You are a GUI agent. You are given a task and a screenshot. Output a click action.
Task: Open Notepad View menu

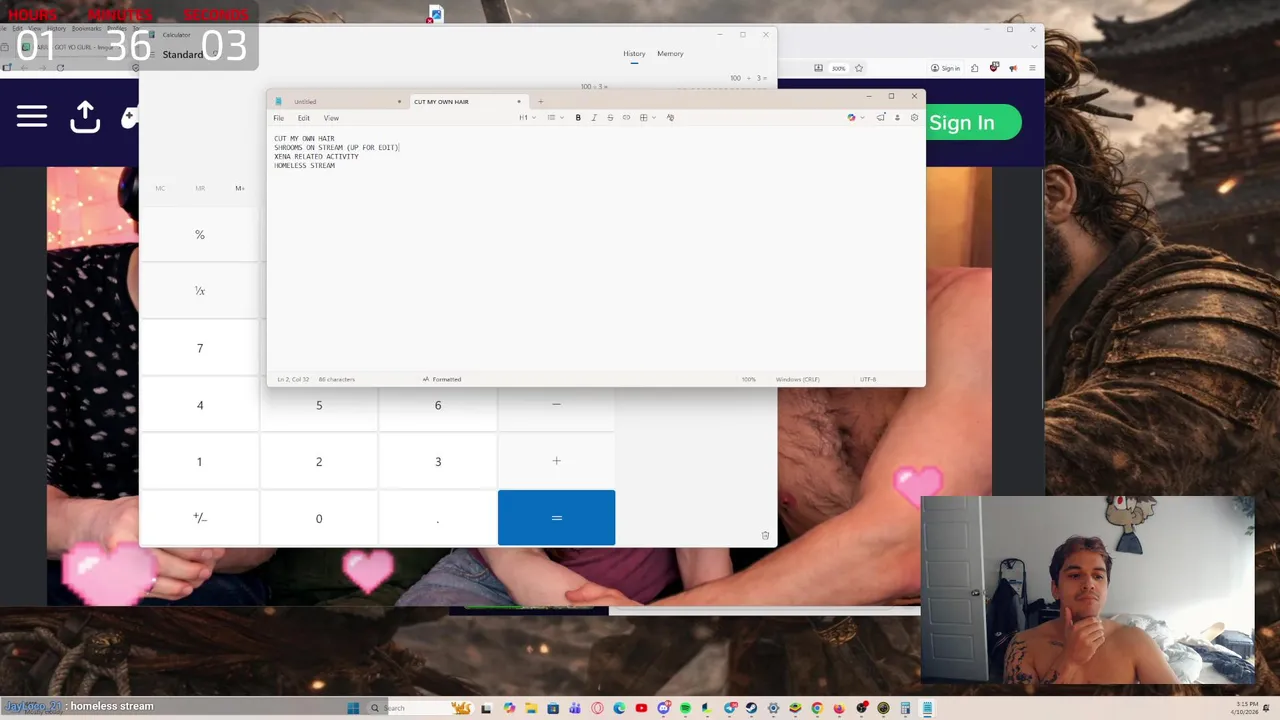tap(331, 118)
